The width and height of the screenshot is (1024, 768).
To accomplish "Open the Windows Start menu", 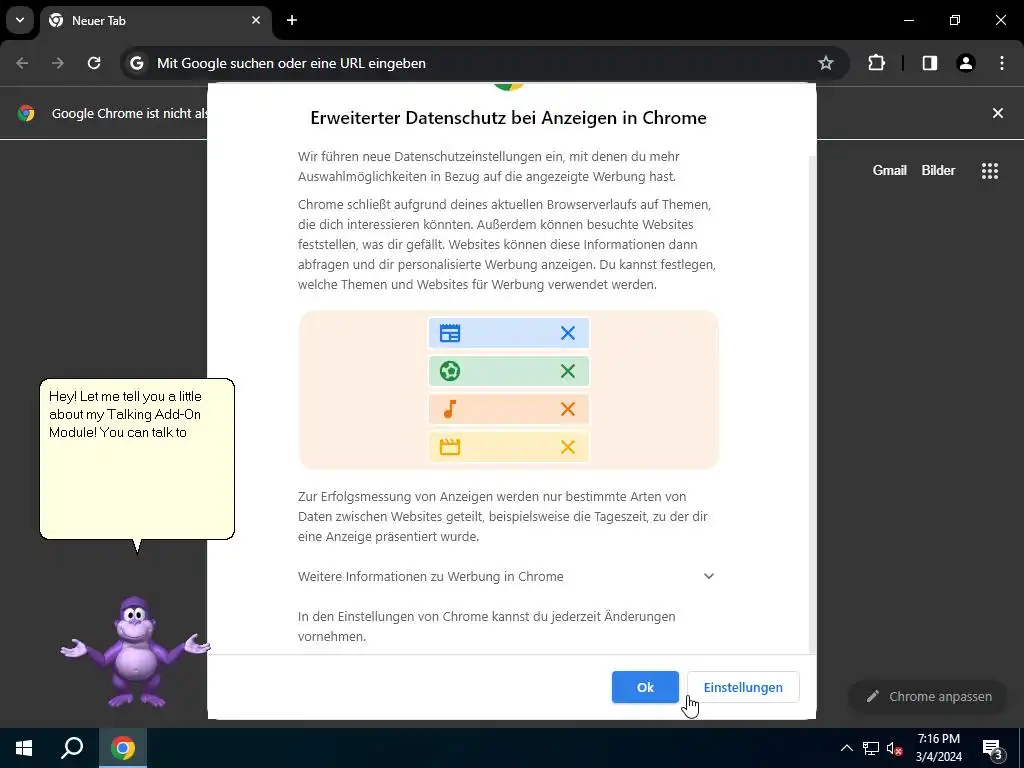I will 24,748.
